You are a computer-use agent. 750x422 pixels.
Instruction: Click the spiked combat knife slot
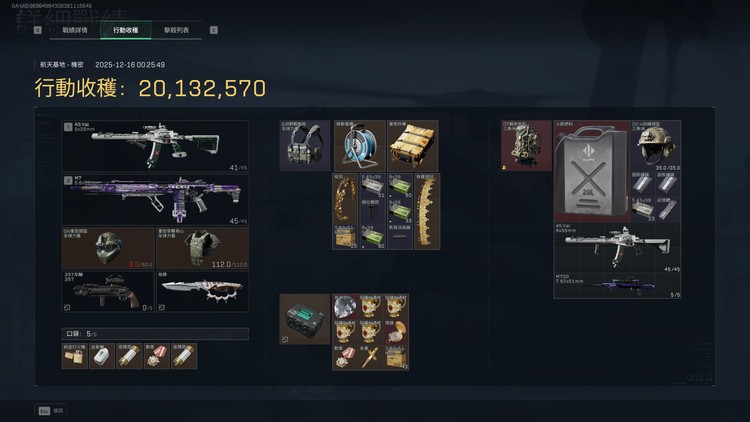202,291
